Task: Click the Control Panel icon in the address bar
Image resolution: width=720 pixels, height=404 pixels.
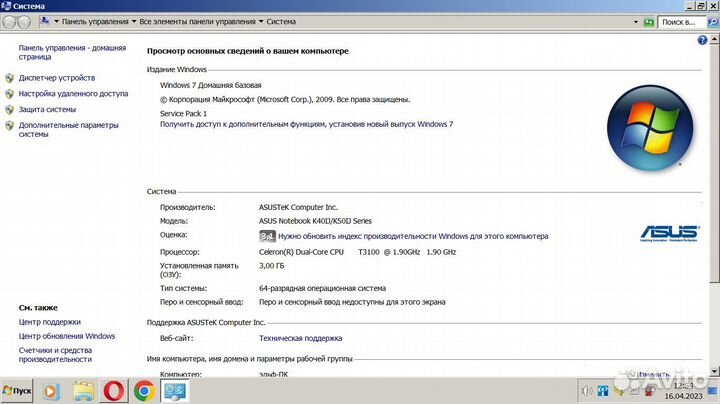Action: (45, 21)
